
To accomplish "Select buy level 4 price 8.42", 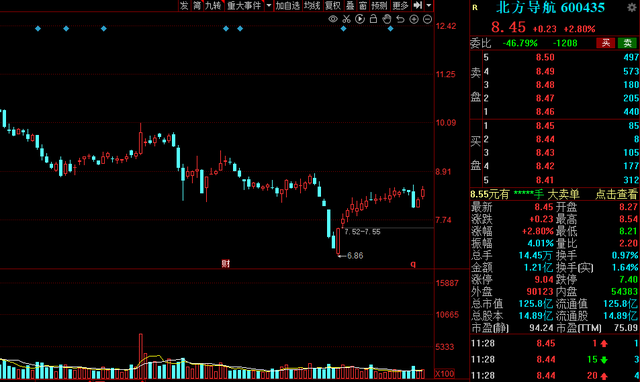I will pyautogui.click(x=545, y=166).
